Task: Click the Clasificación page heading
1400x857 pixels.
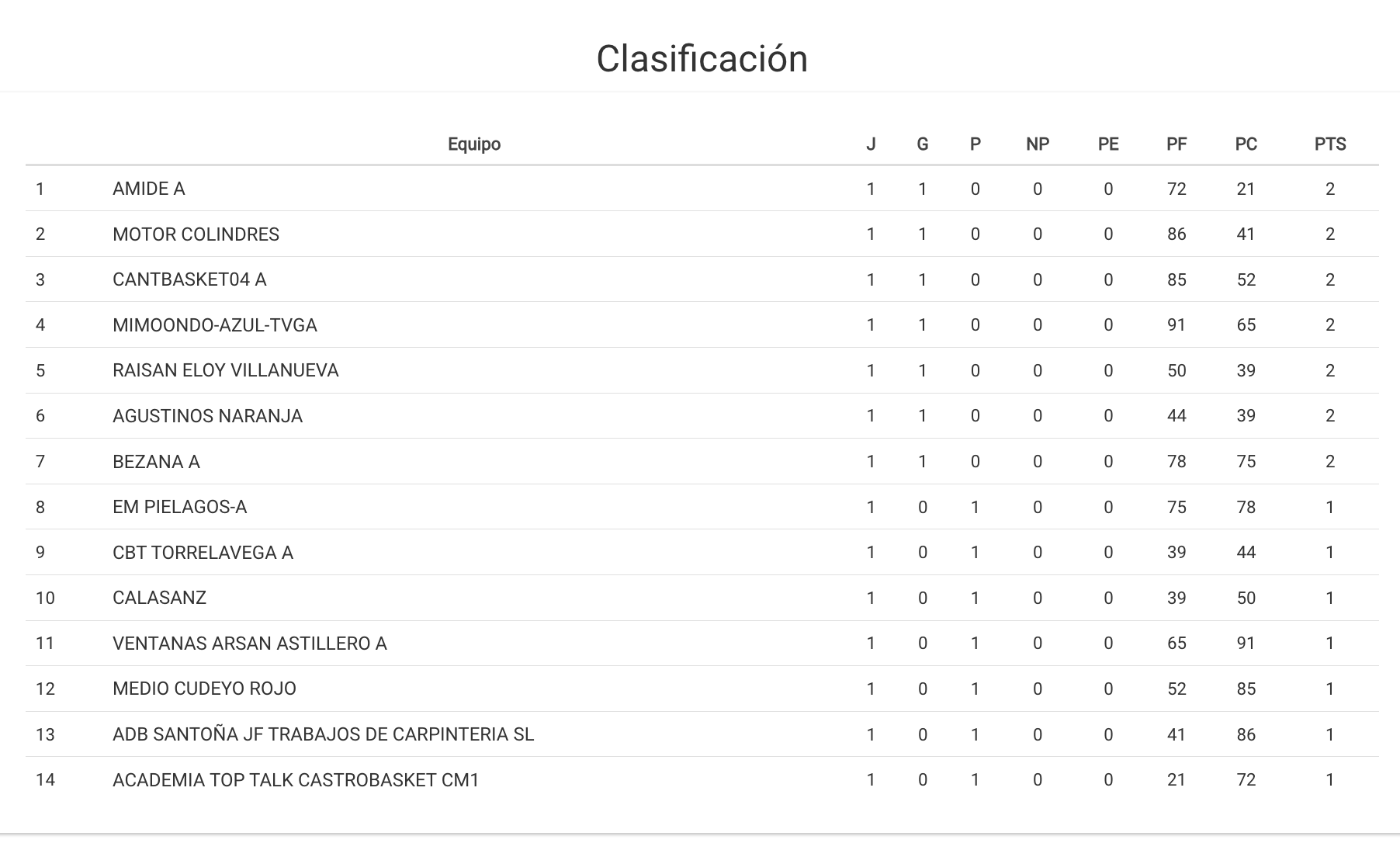Action: click(702, 59)
